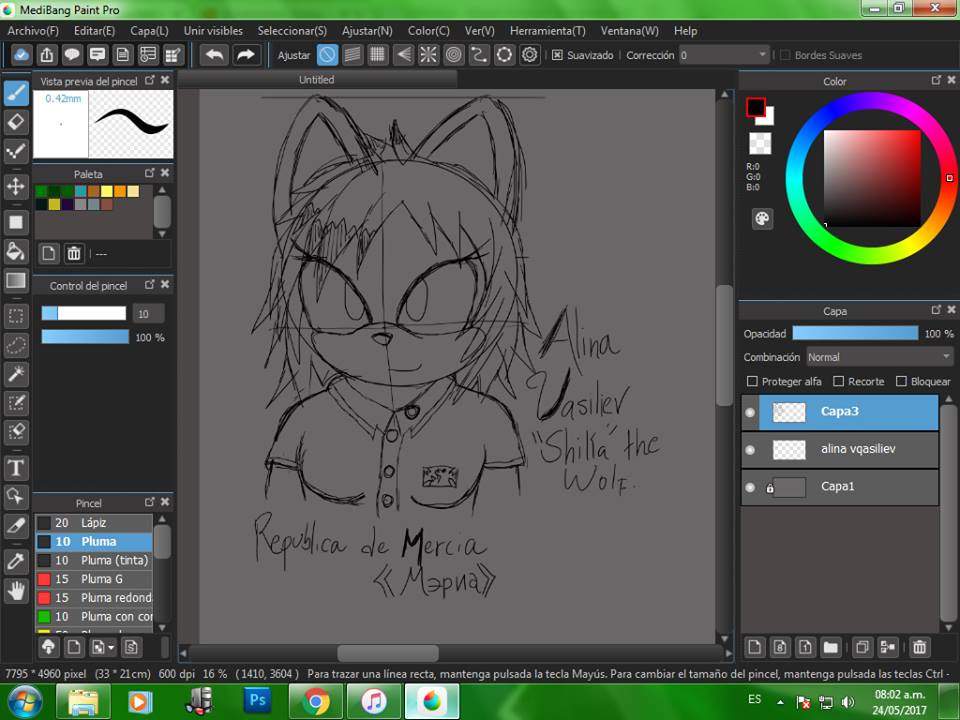The image size is (960, 720).
Task: Hide the alina vqasiliev layer
Action: click(750, 450)
